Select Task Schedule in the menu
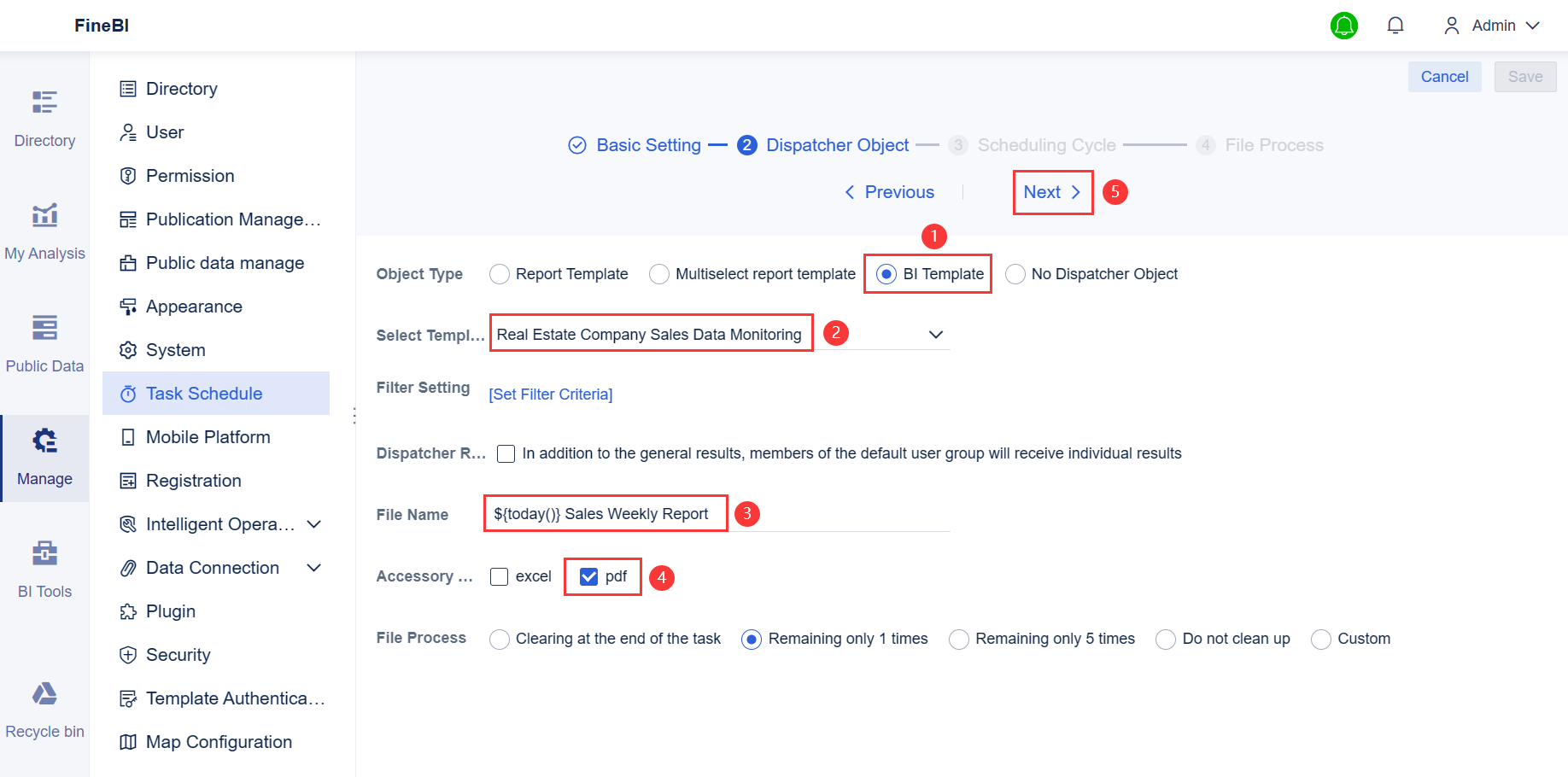 204,393
